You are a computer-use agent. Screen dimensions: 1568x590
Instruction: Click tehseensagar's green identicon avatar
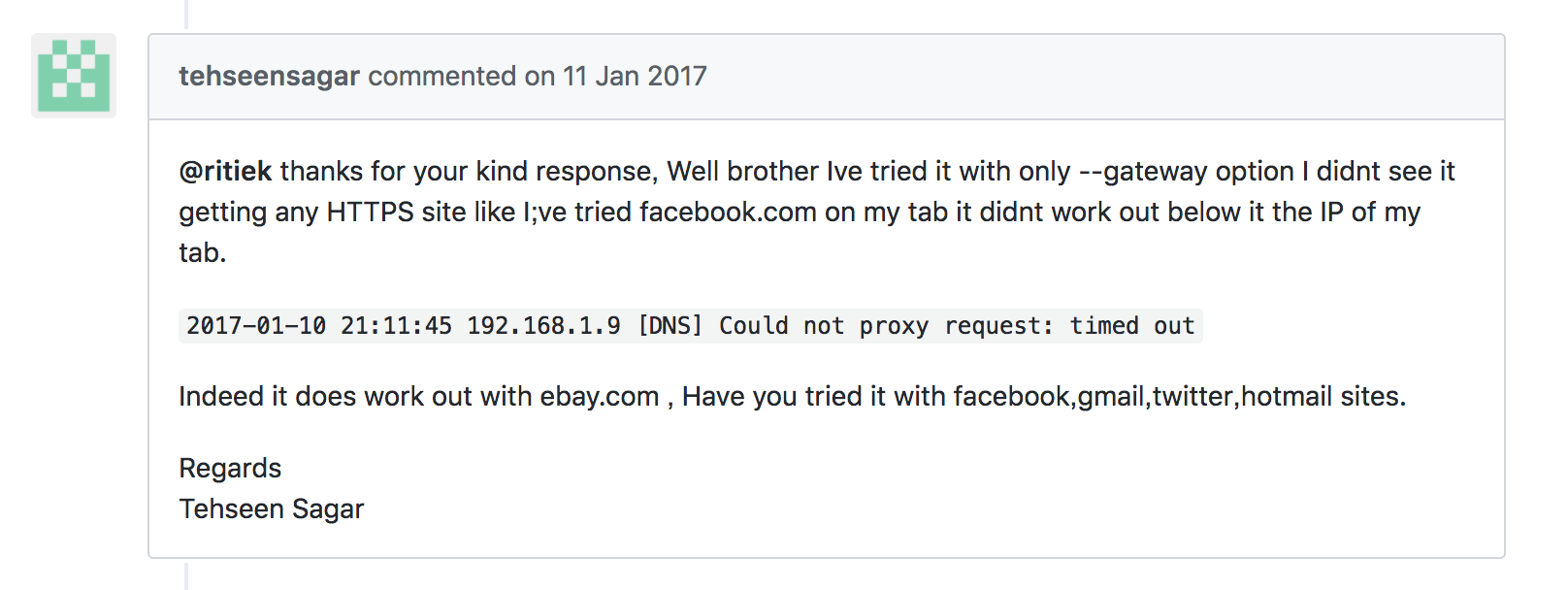[74, 76]
